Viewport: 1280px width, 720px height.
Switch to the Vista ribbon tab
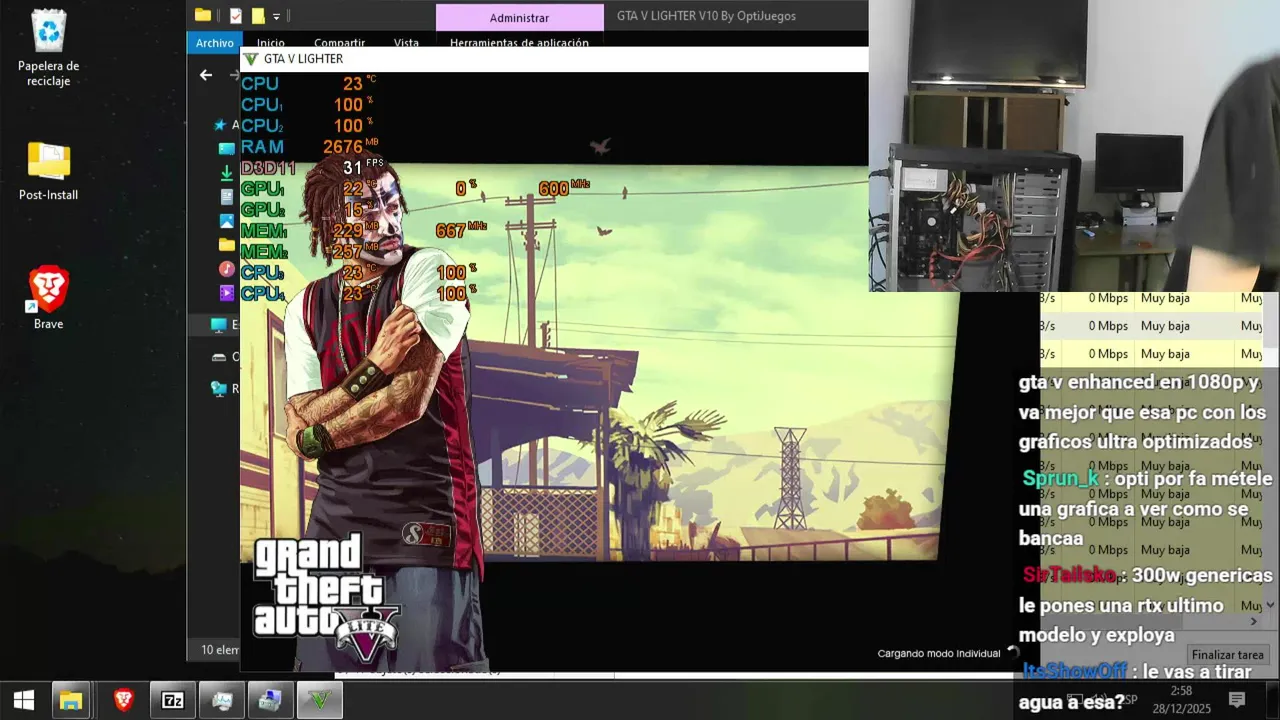point(406,43)
